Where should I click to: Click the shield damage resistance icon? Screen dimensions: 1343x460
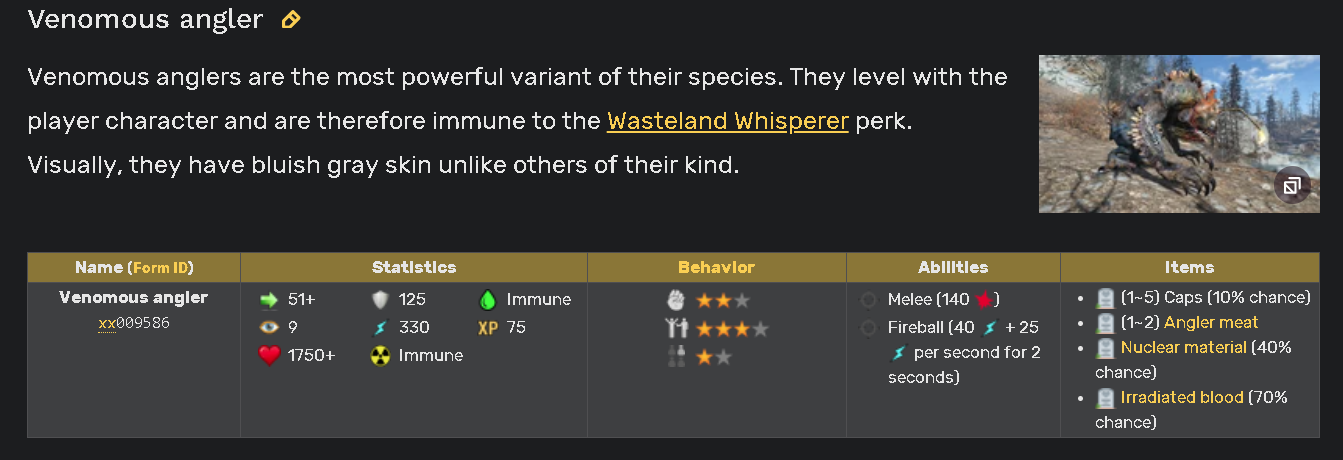pos(380,299)
